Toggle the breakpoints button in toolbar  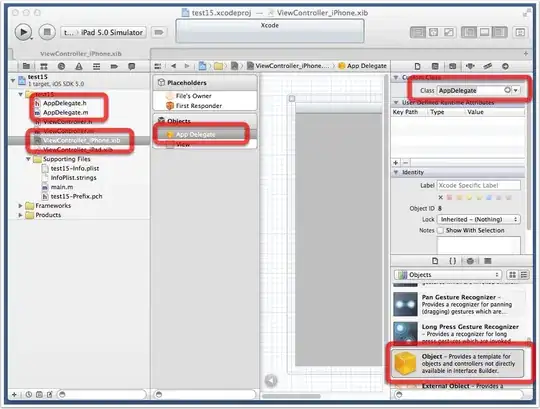158,32
